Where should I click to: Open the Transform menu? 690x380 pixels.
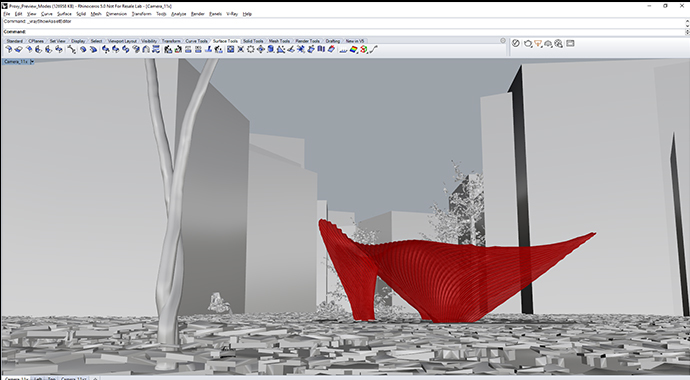pos(141,14)
